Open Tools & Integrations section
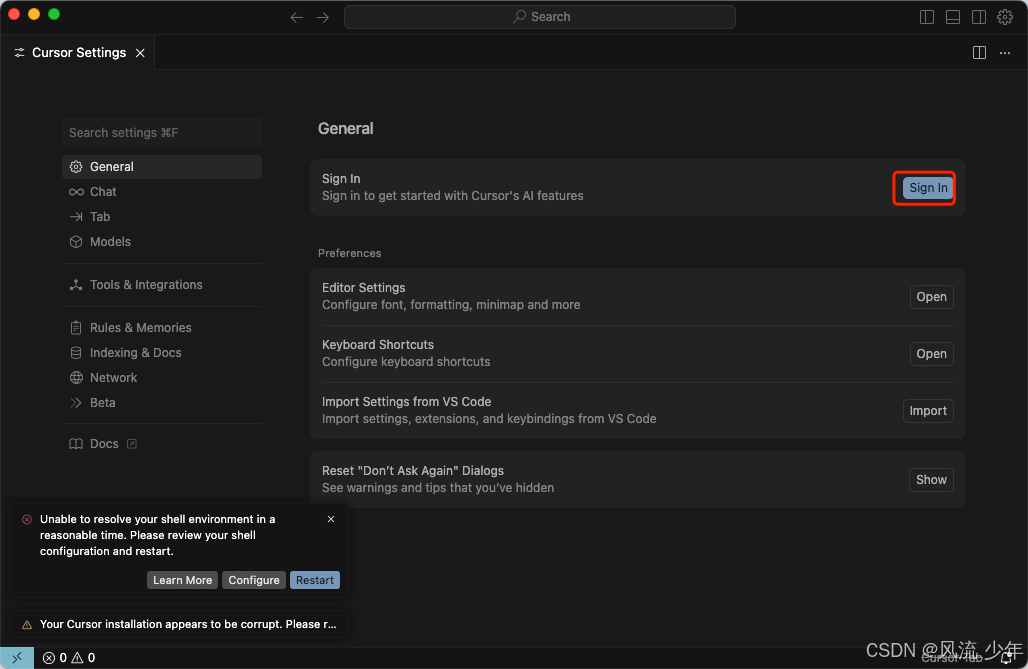 pyautogui.click(x=162, y=285)
